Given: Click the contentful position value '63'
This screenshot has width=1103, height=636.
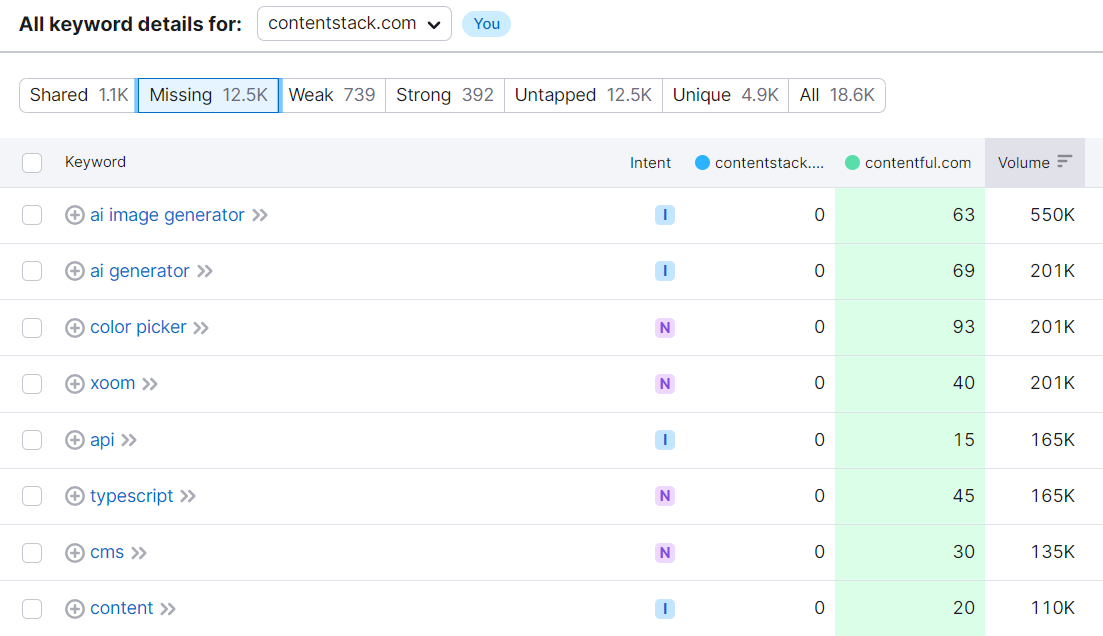Looking at the screenshot, I should [x=964, y=215].
